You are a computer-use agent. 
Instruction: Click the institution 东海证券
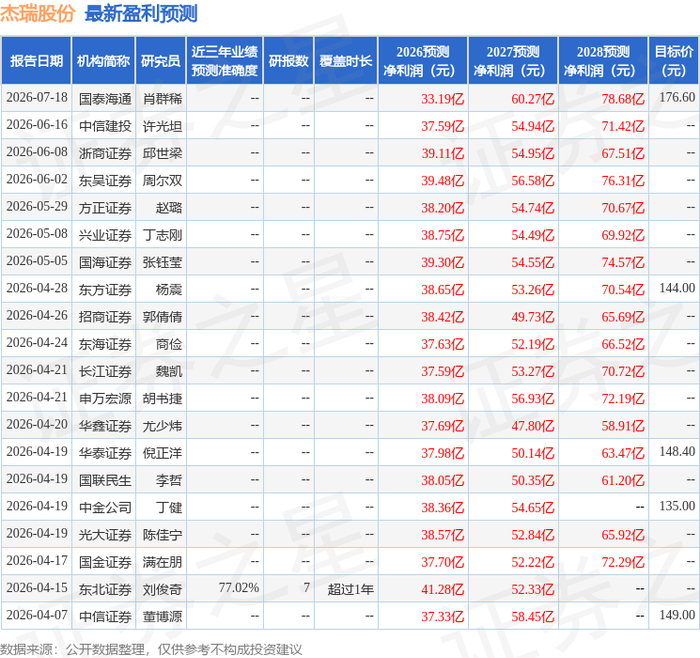tap(105, 344)
